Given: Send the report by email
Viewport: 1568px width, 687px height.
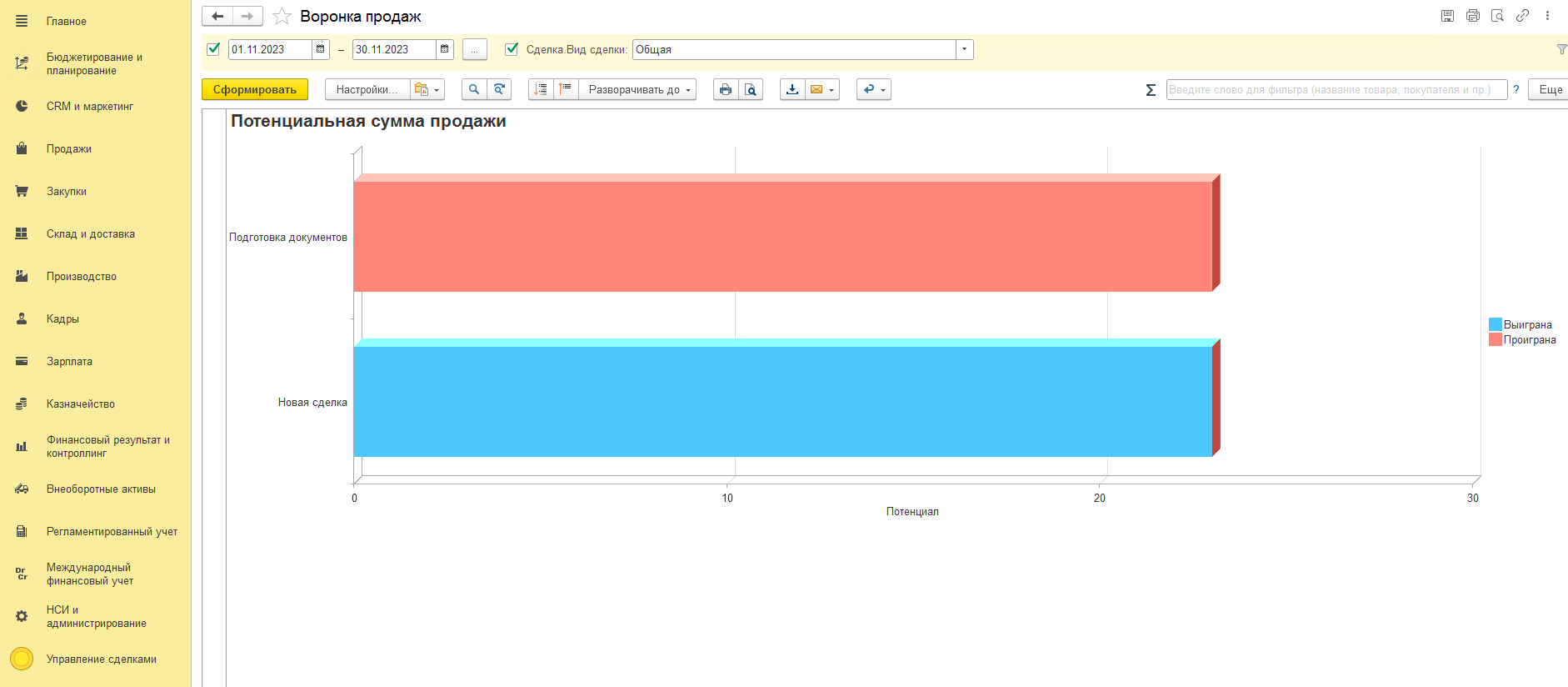Looking at the screenshot, I should [816, 89].
